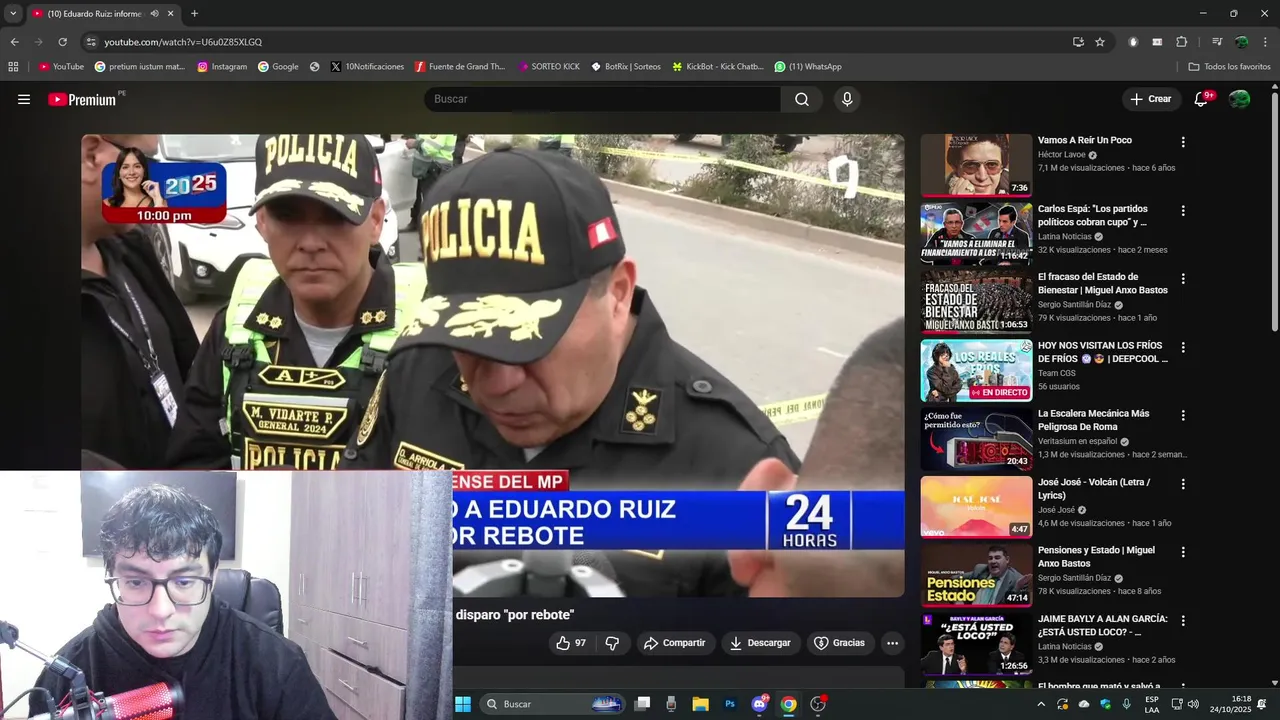The height and width of the screenshot is (720, 1280).
Task: Open Photoshop from taskbar
Action: (x=730, y=704)
